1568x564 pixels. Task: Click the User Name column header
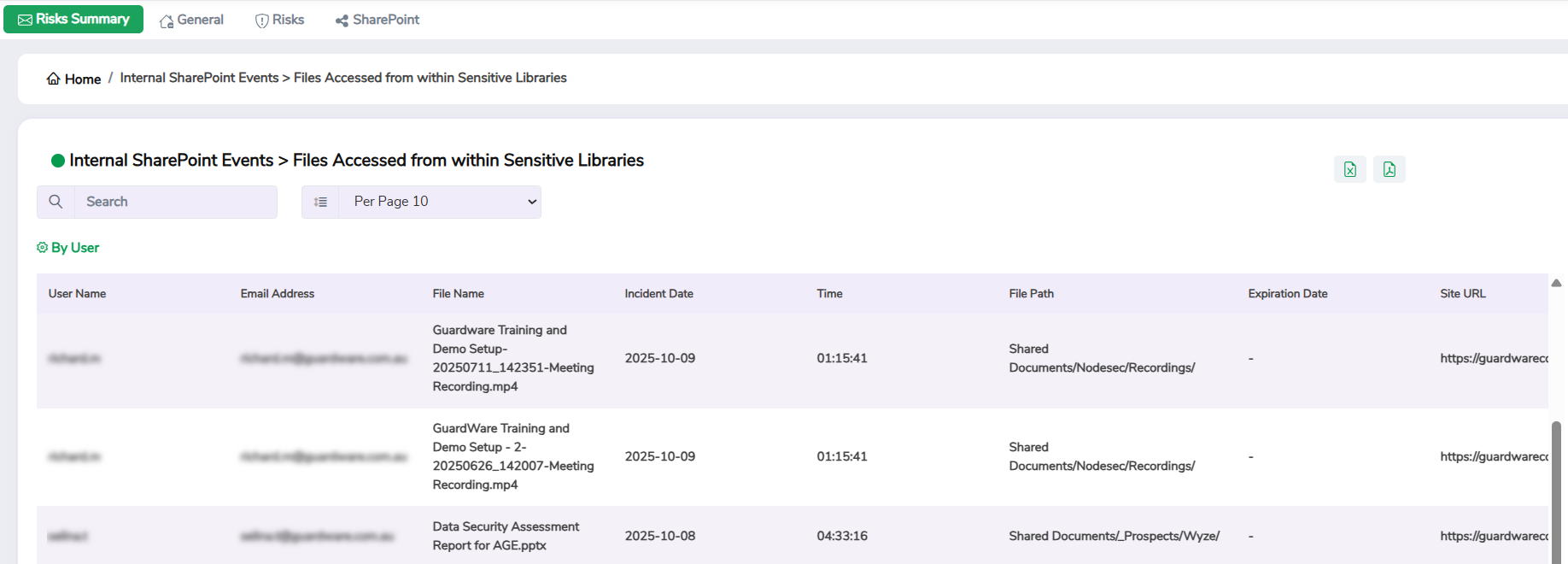pos(77,293)
